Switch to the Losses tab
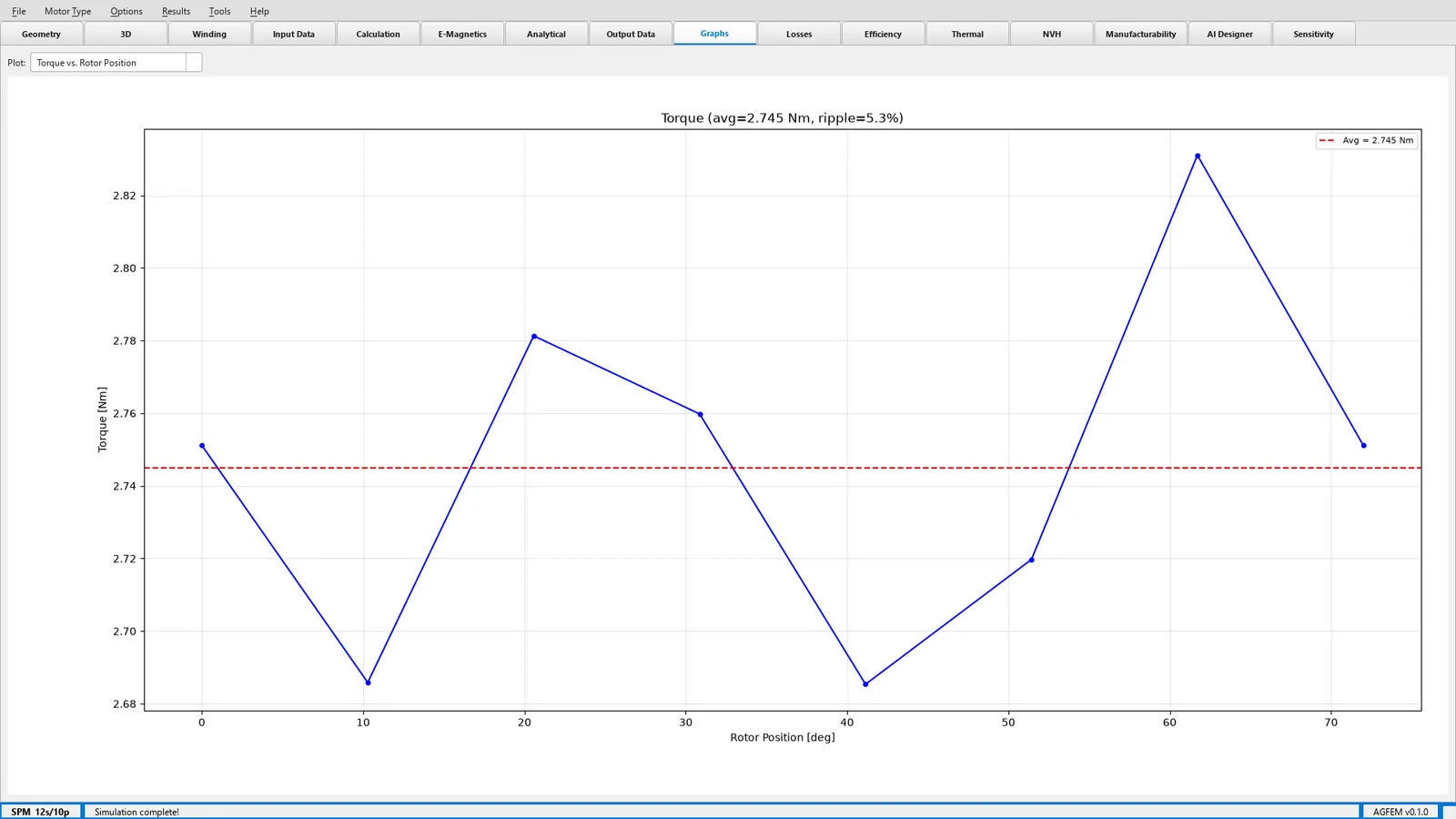The height and width of the screenshot is (819, 1456). click(x=799, y=34)
